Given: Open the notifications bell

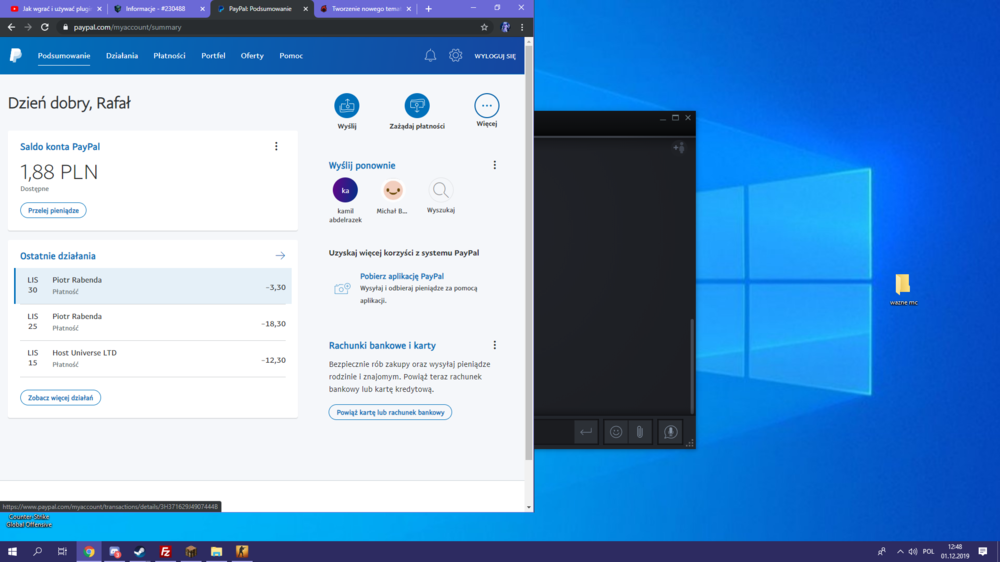Looking at the screenshot, I should [x=430, y=55].
